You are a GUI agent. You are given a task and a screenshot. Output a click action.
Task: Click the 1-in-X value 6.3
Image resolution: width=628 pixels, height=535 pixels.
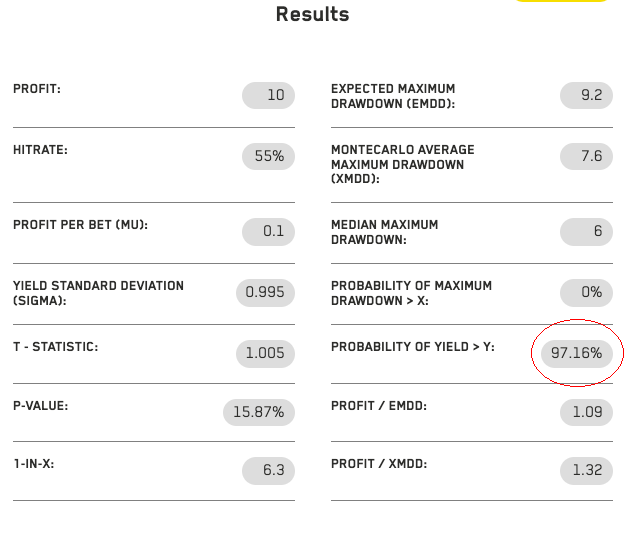[x=268, y=470]
